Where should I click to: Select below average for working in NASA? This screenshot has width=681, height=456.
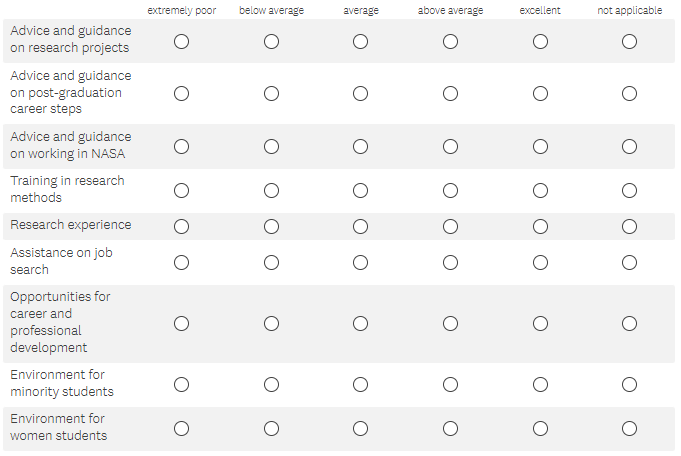(271, 146)
